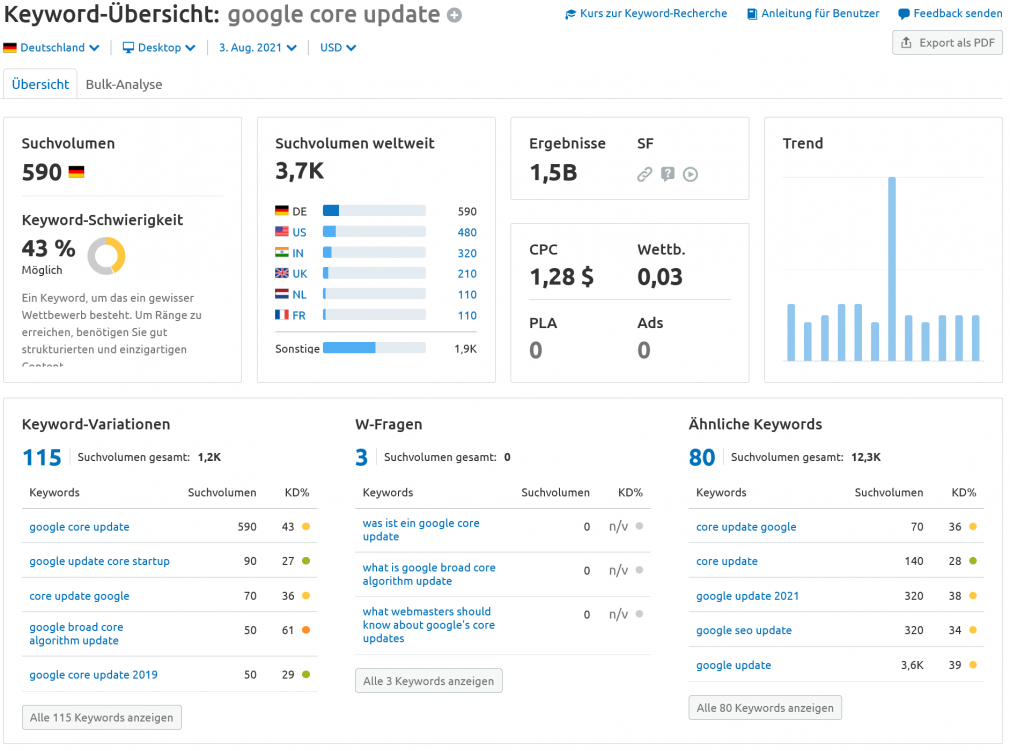Click the UK flag in volume list
Viewport: 1010px width, 751px height.
point(281,273)
